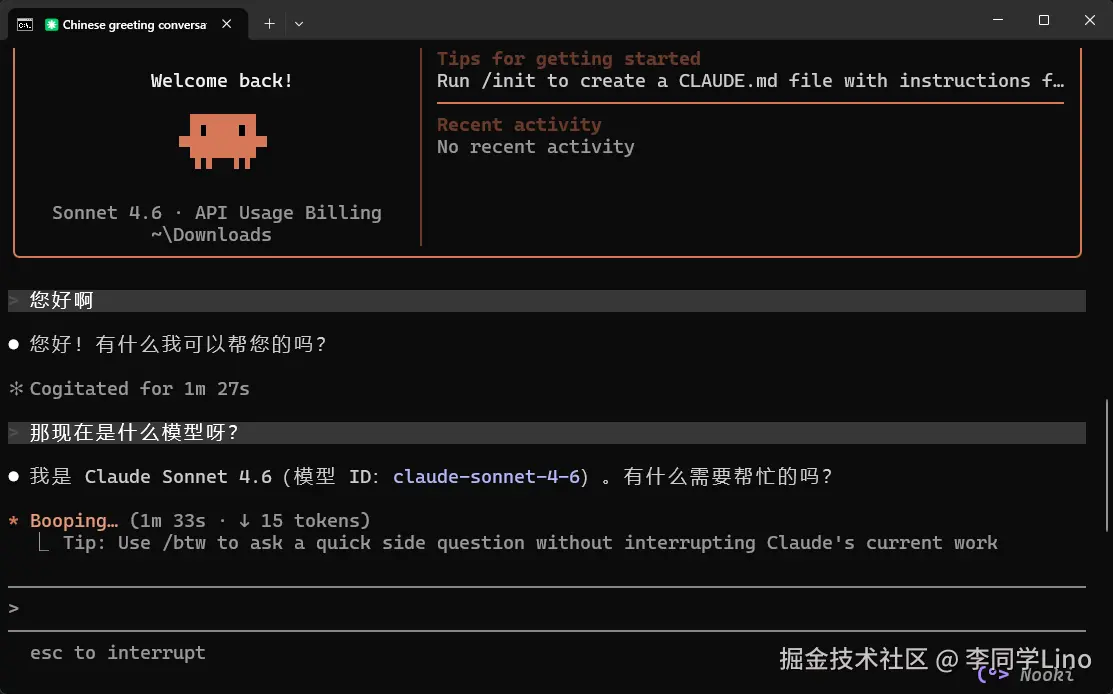Click the Run /init tip text
This screenshot has width=1113, height=694.
tap(750, 81)
